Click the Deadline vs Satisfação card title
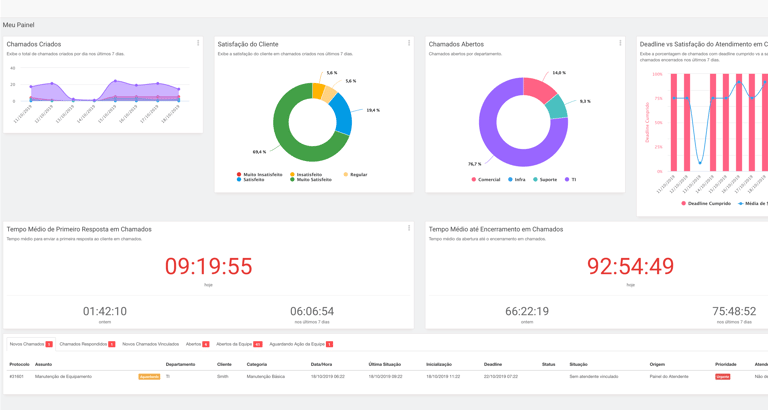This screenshot has width=768, height=410. click(703, 44)
